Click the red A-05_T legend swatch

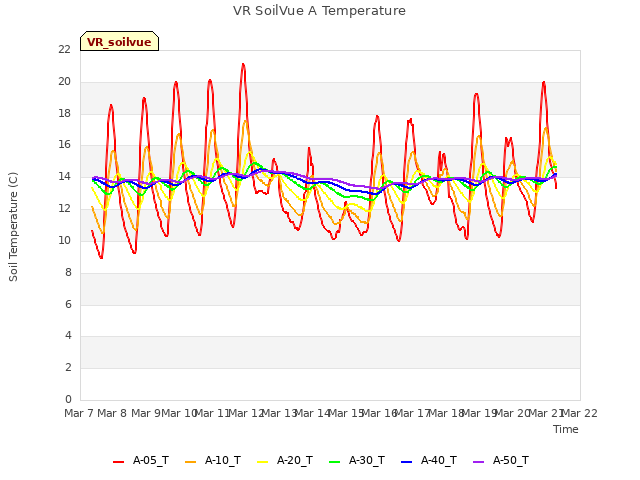[x=118, y=462]
